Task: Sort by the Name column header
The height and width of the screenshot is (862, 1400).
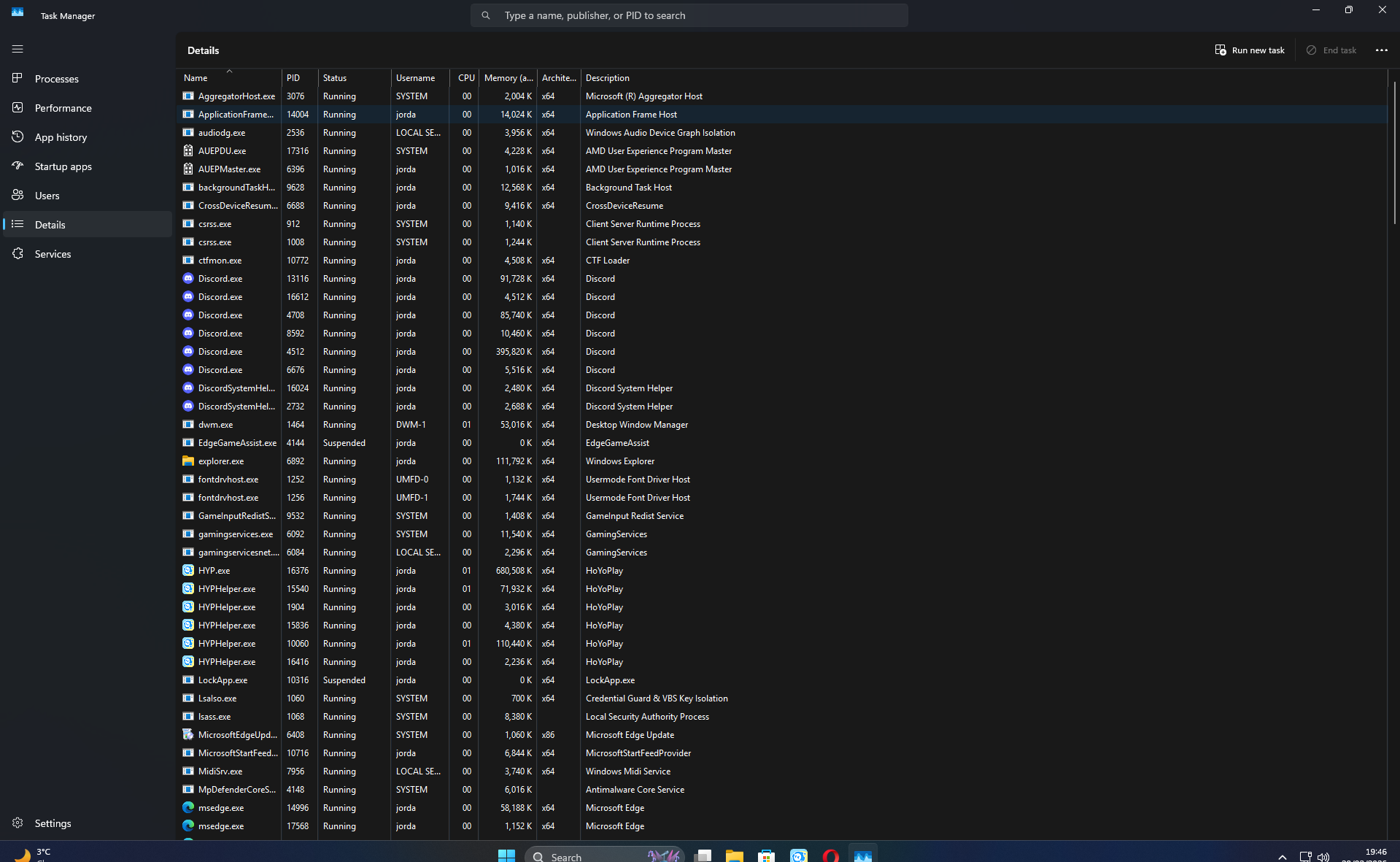Action: [x=229, y=78]
